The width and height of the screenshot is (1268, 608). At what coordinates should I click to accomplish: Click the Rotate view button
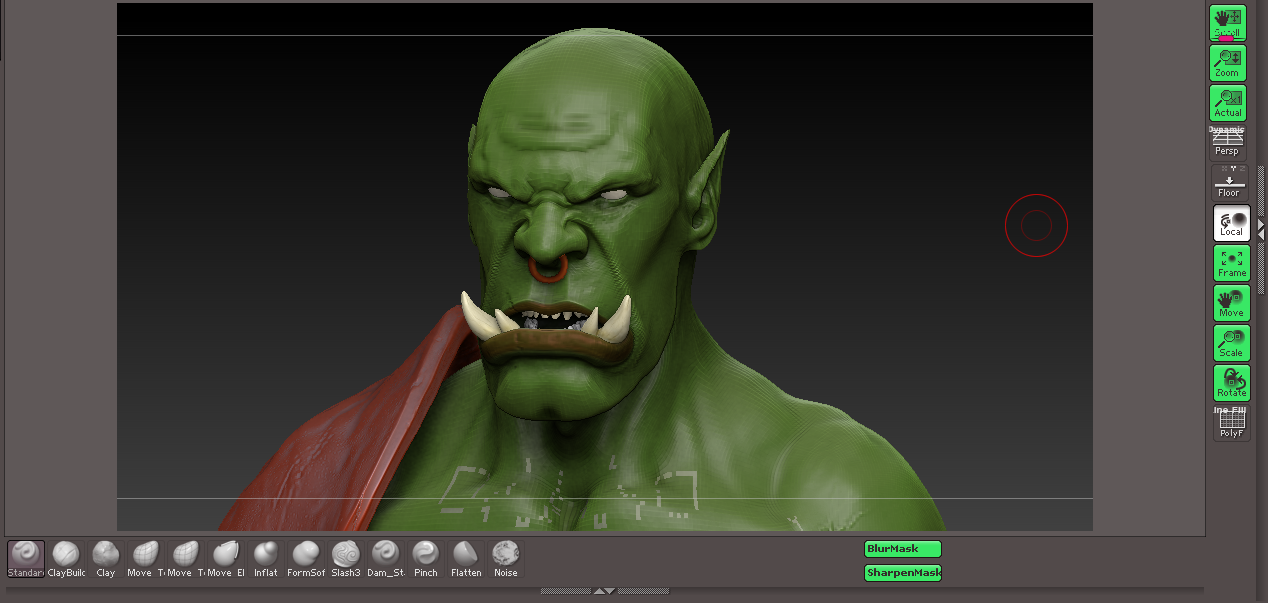1231,383
